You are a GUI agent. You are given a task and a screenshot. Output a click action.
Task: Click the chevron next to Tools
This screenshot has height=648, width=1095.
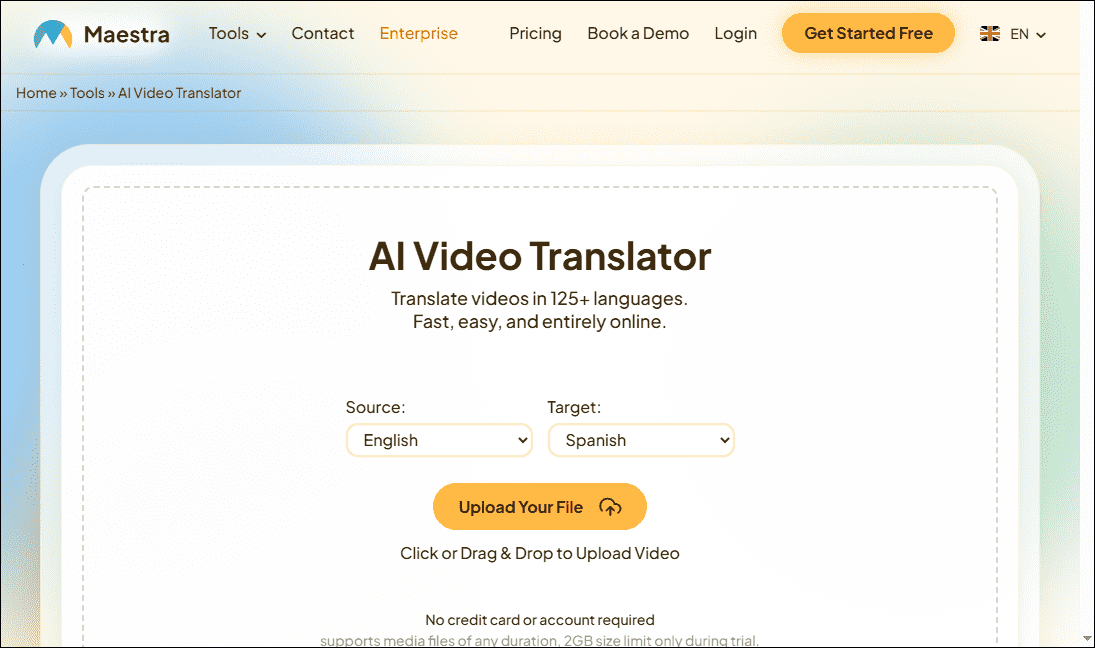264,34
